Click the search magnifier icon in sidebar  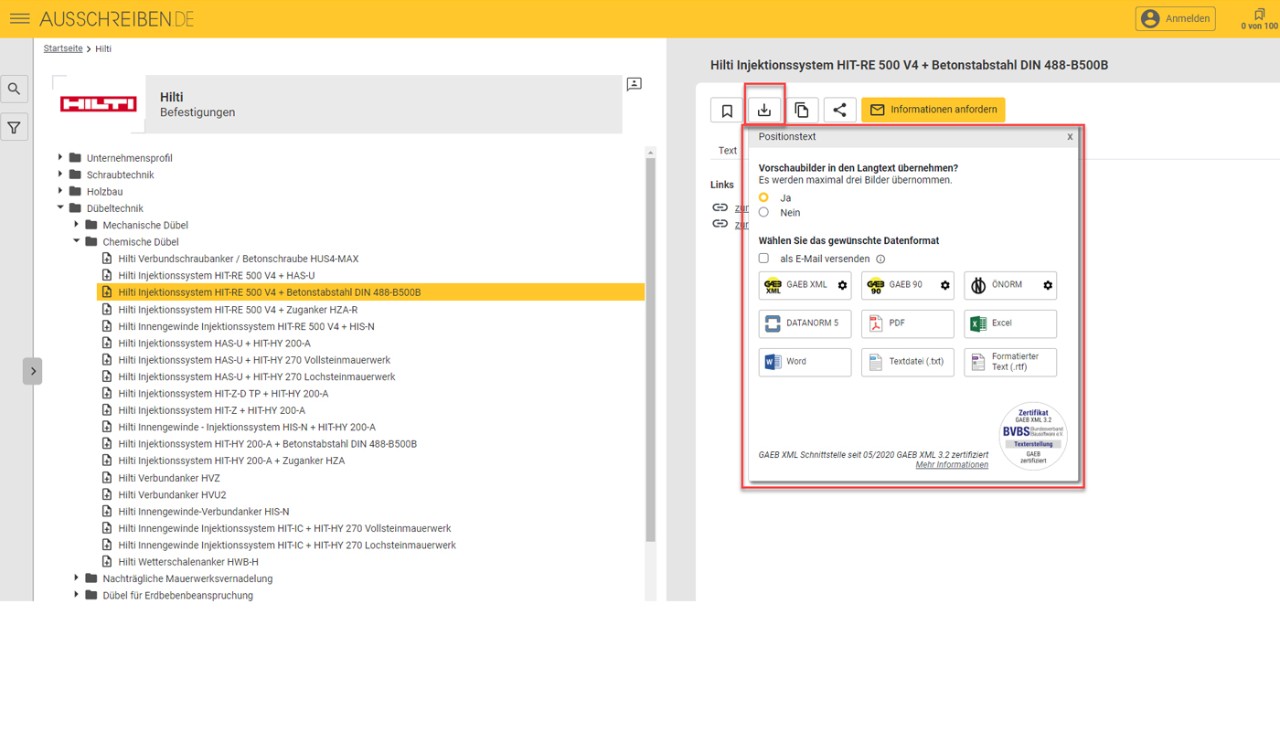click(14, 89)
